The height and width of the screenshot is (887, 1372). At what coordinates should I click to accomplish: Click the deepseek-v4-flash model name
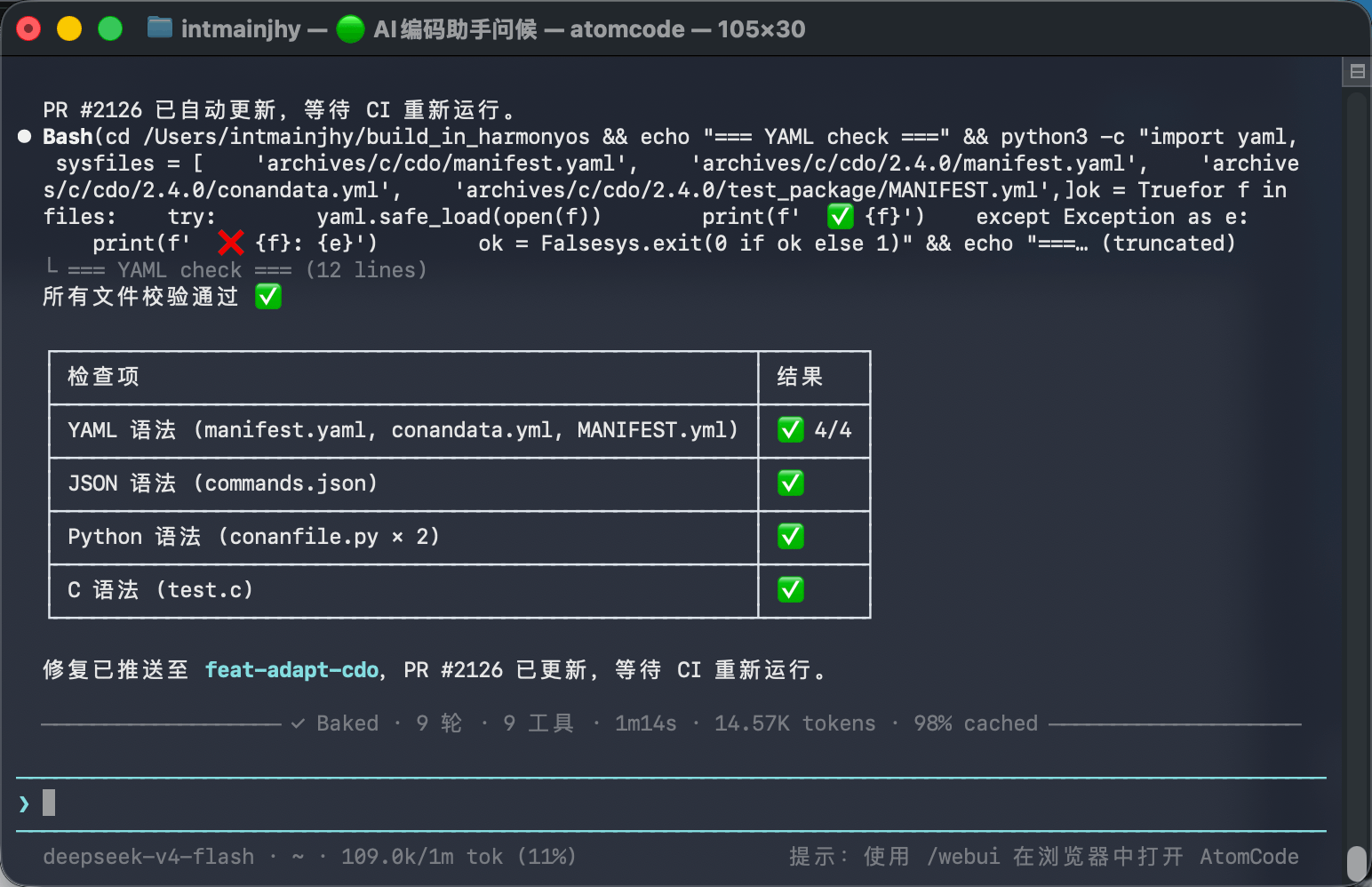coord(148,857)
